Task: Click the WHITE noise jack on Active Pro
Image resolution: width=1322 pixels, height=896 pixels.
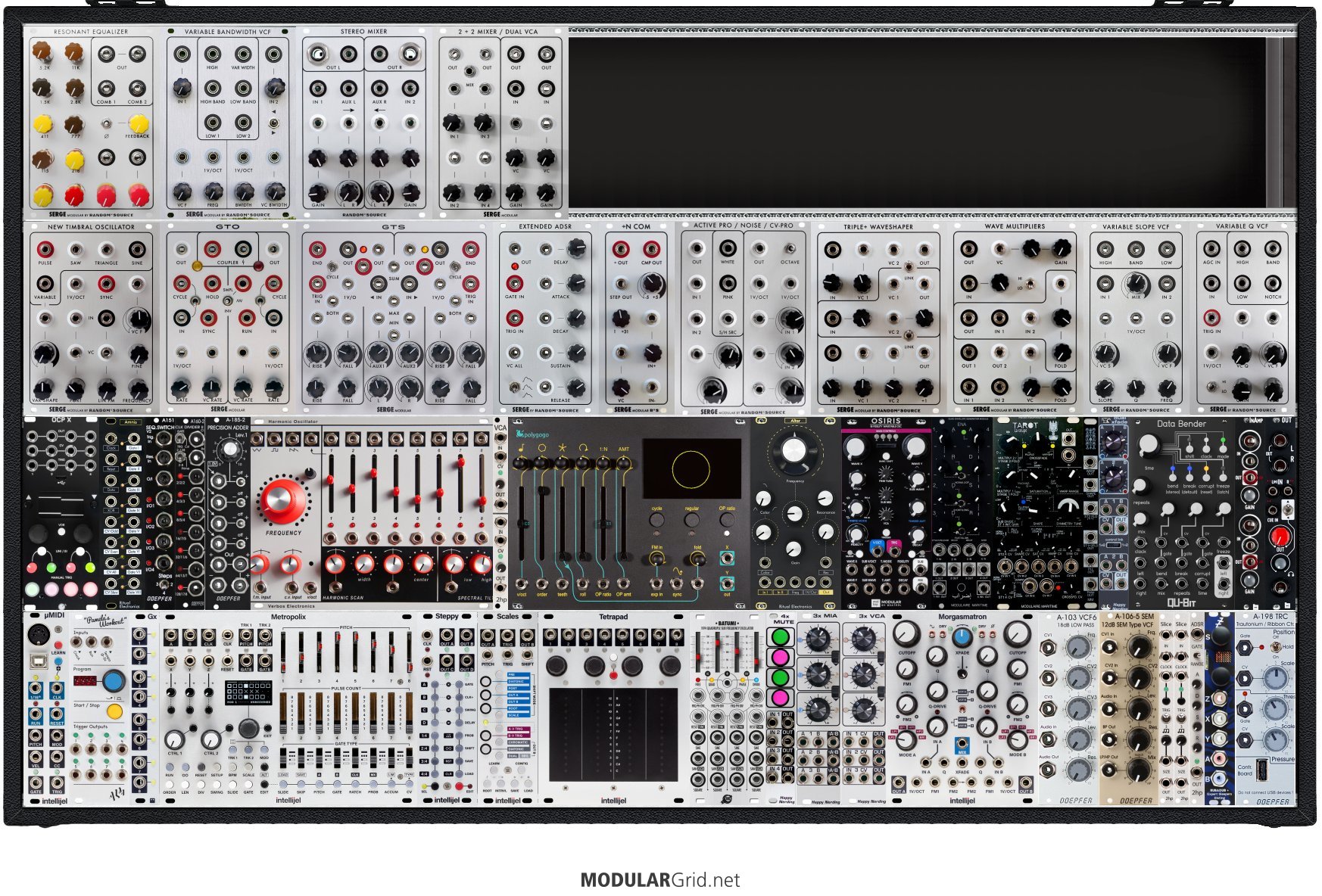Action: pyautogui.click(x=728, y=248)
